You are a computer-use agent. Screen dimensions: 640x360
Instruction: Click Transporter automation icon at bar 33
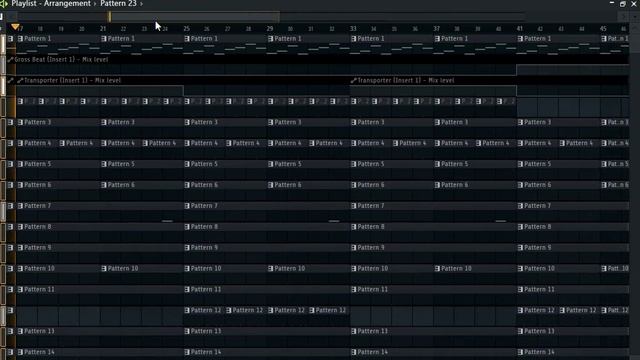point(353,80)
